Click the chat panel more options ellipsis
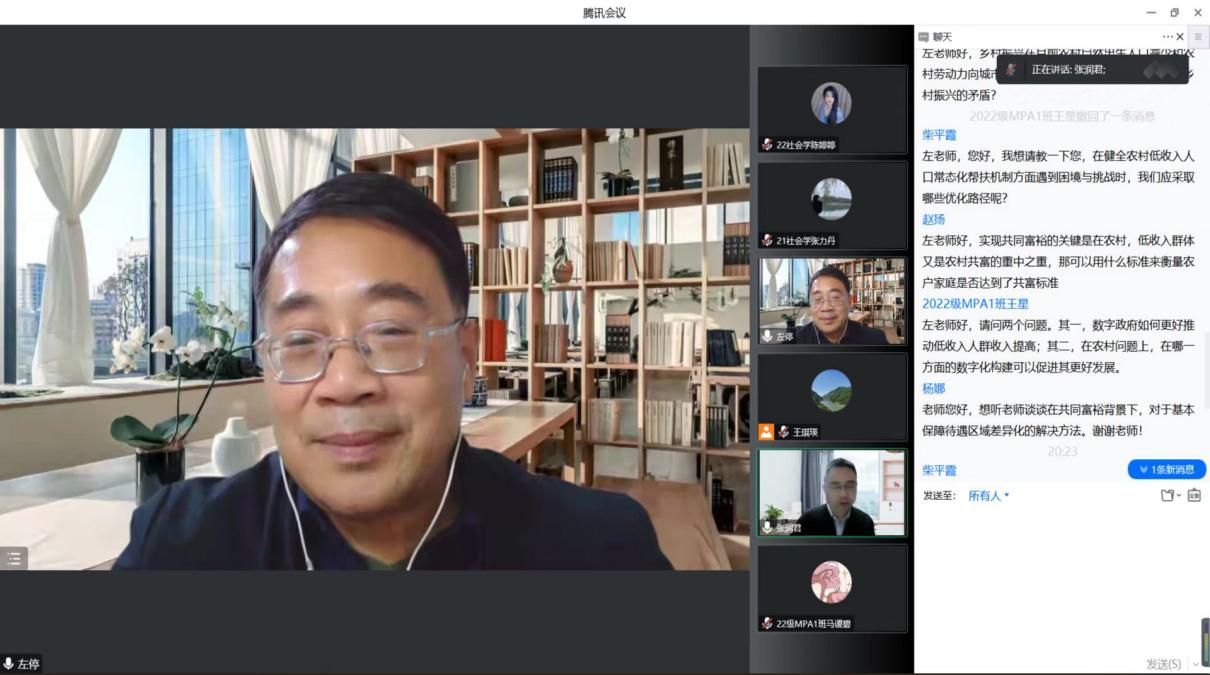This screenshot has height=675, width=1210. point(1167,37)
